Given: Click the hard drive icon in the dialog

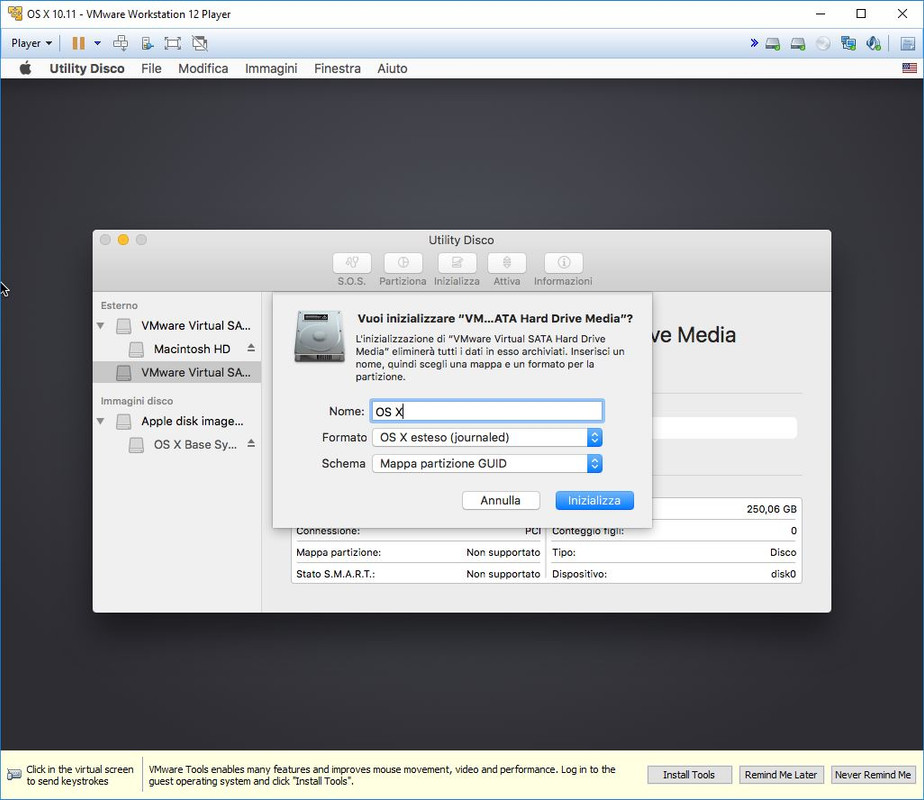Looking at the screenshot, I should (x=319, y=337).
